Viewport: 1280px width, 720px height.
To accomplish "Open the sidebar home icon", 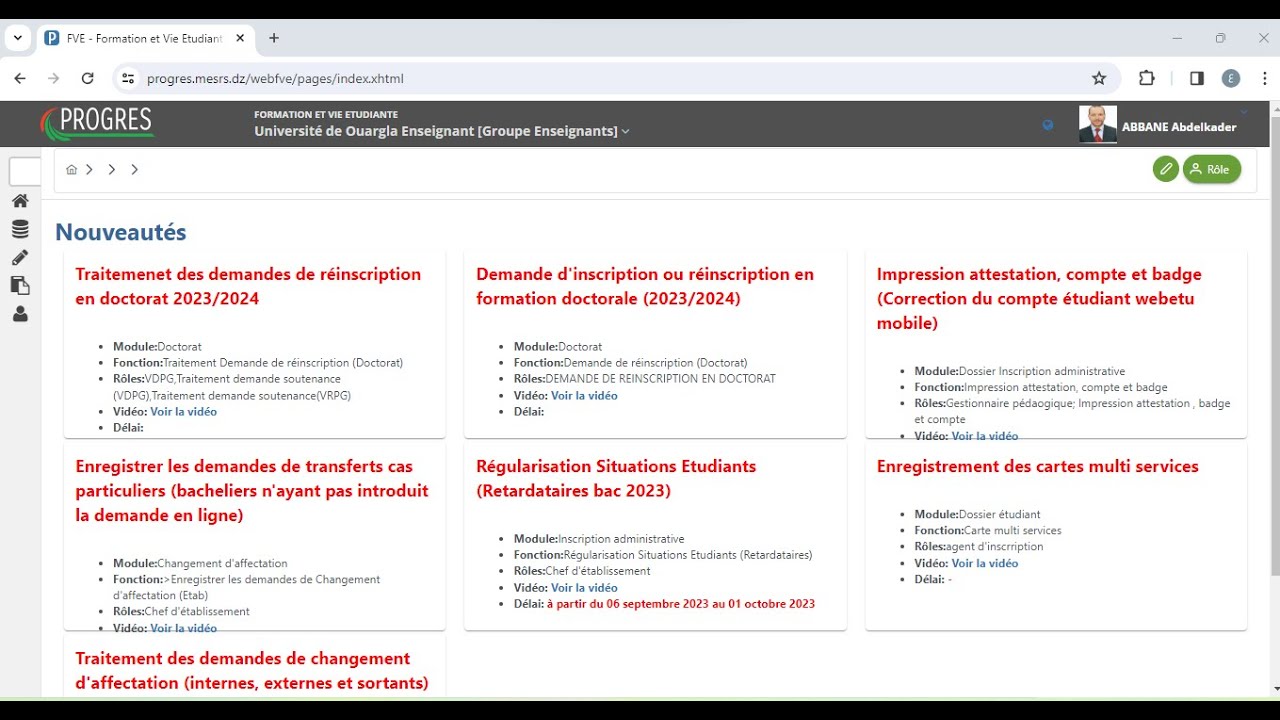I will coord(20,200).
